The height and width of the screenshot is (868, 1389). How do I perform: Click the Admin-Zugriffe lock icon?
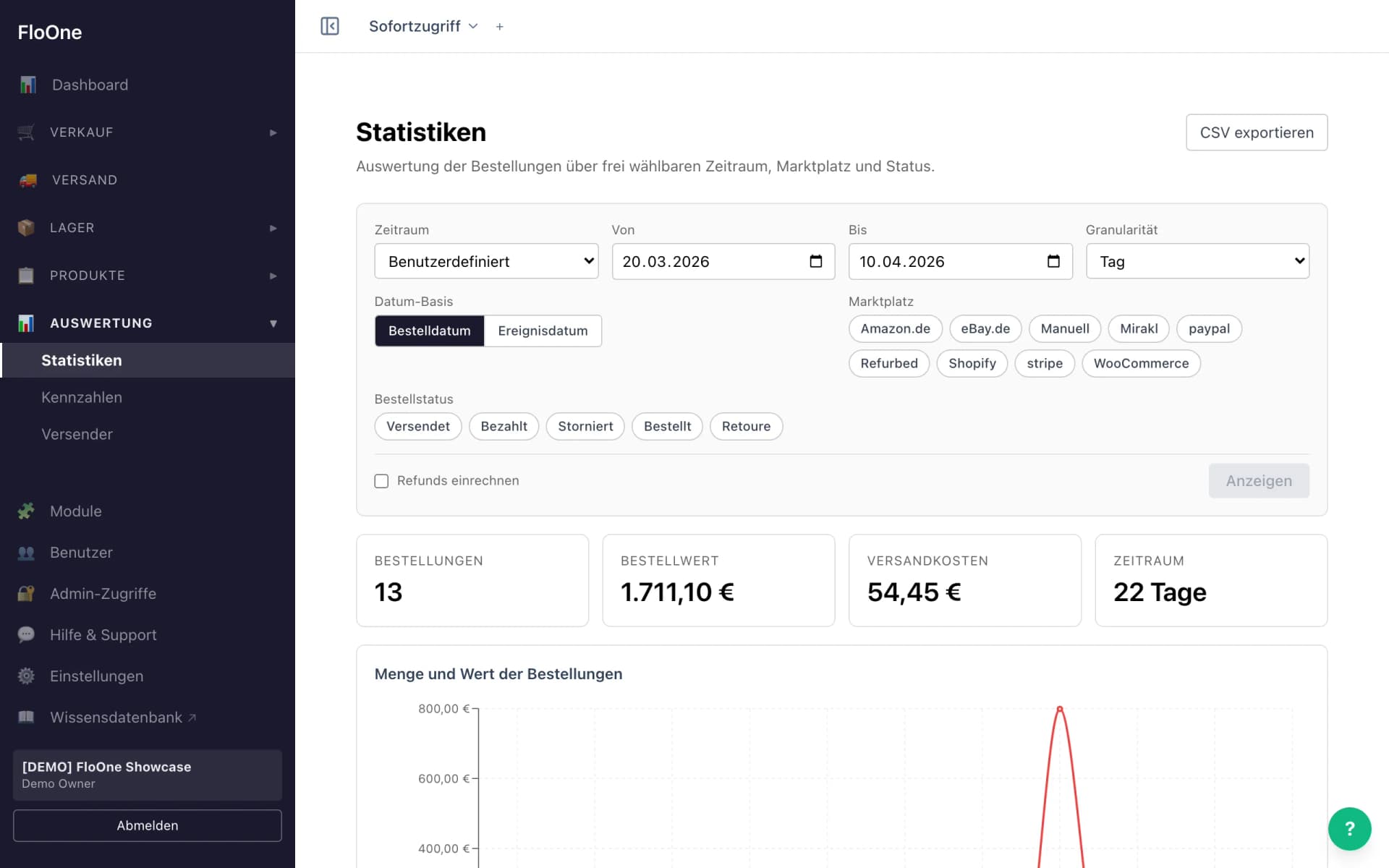click(x=26, y=594)
